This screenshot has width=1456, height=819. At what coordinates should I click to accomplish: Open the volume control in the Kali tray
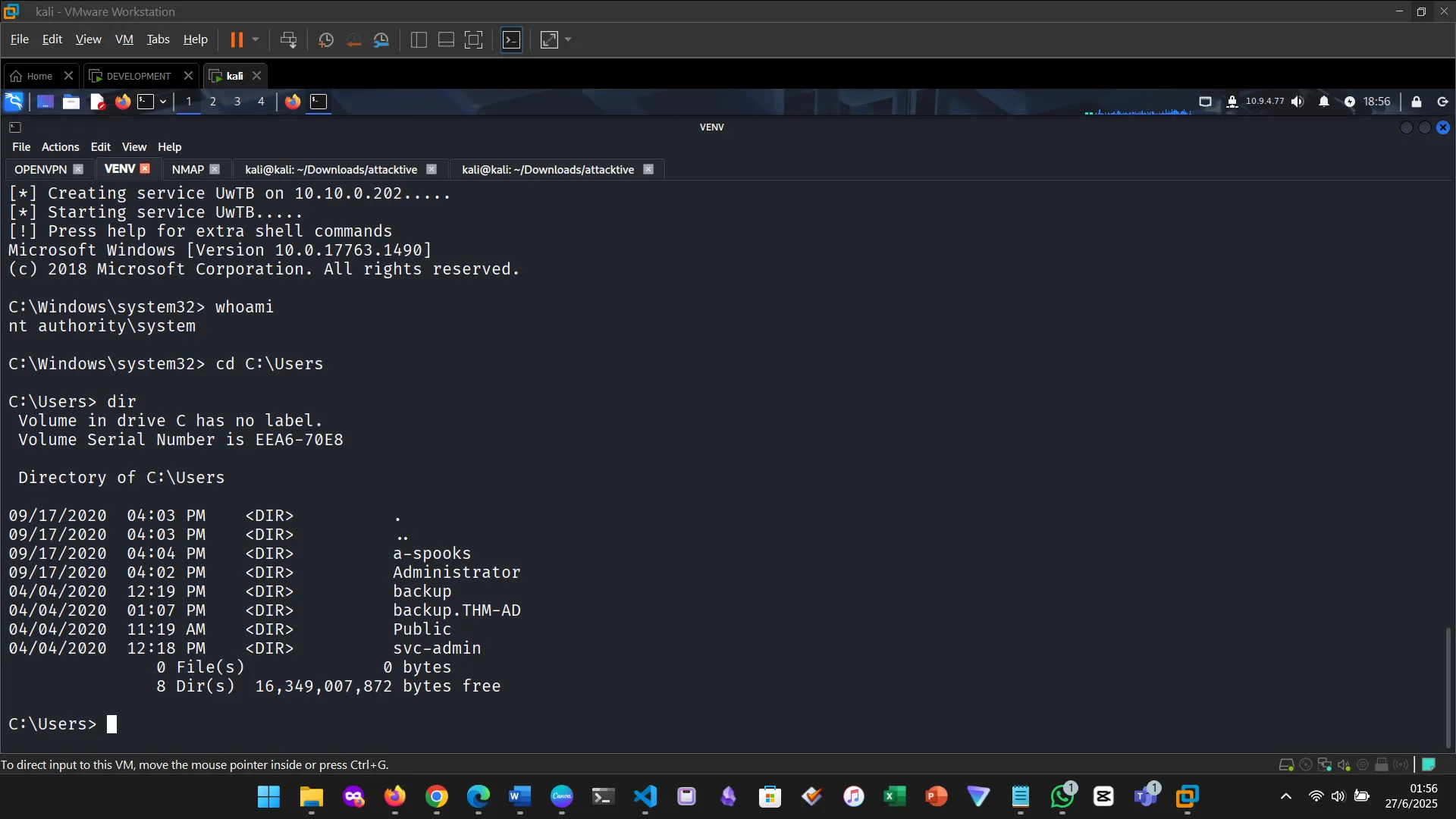[x=1298, y=101]
